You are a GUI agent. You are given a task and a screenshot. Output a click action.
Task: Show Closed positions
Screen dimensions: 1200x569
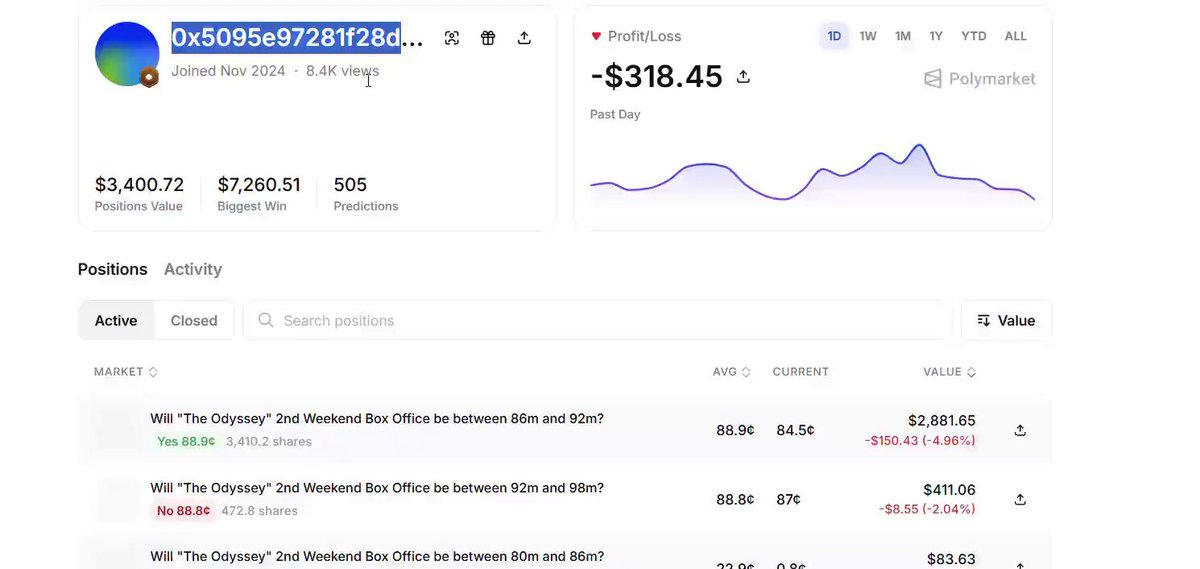click(x=194, y=321)
